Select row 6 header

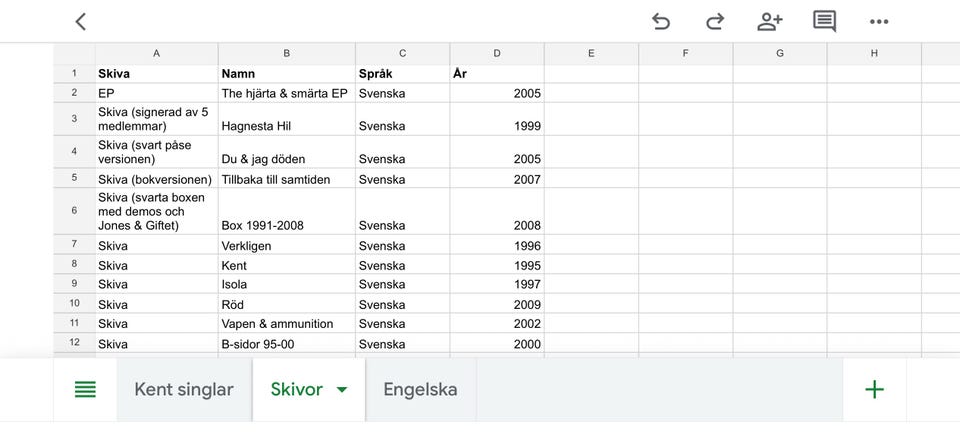coord(74,211)
